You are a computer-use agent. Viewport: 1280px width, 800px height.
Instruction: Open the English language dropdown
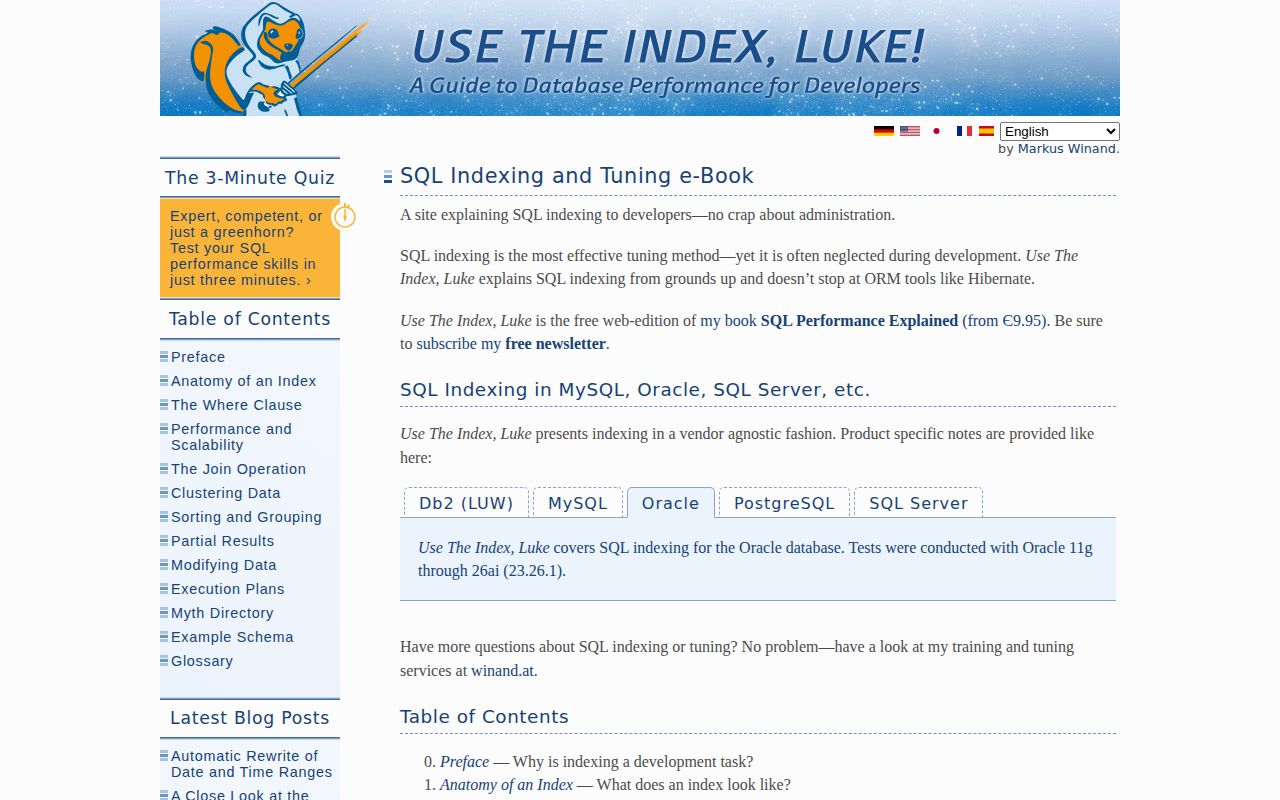click(1059, 131)
